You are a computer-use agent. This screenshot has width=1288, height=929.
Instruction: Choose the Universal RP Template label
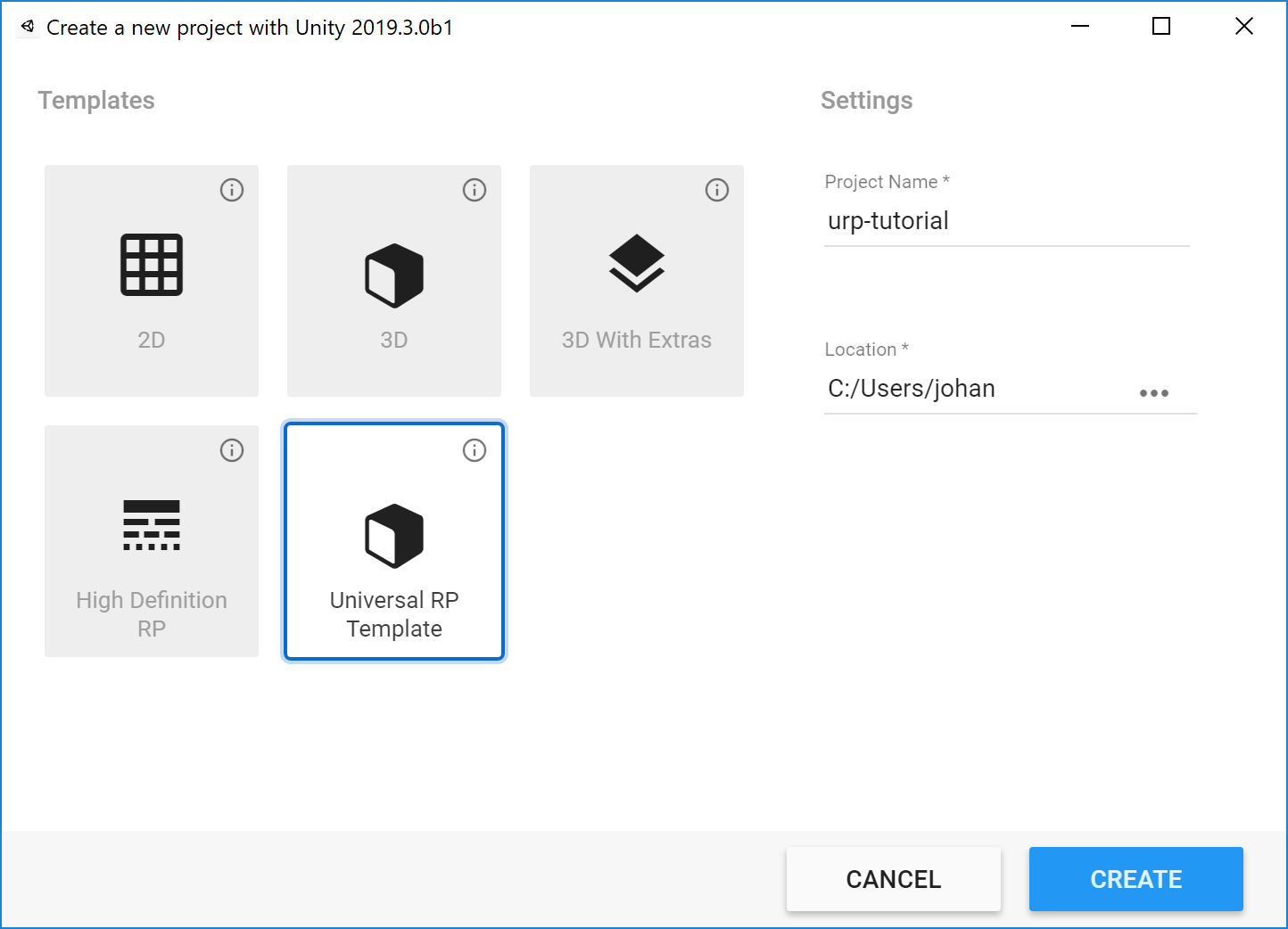point(394,614)
